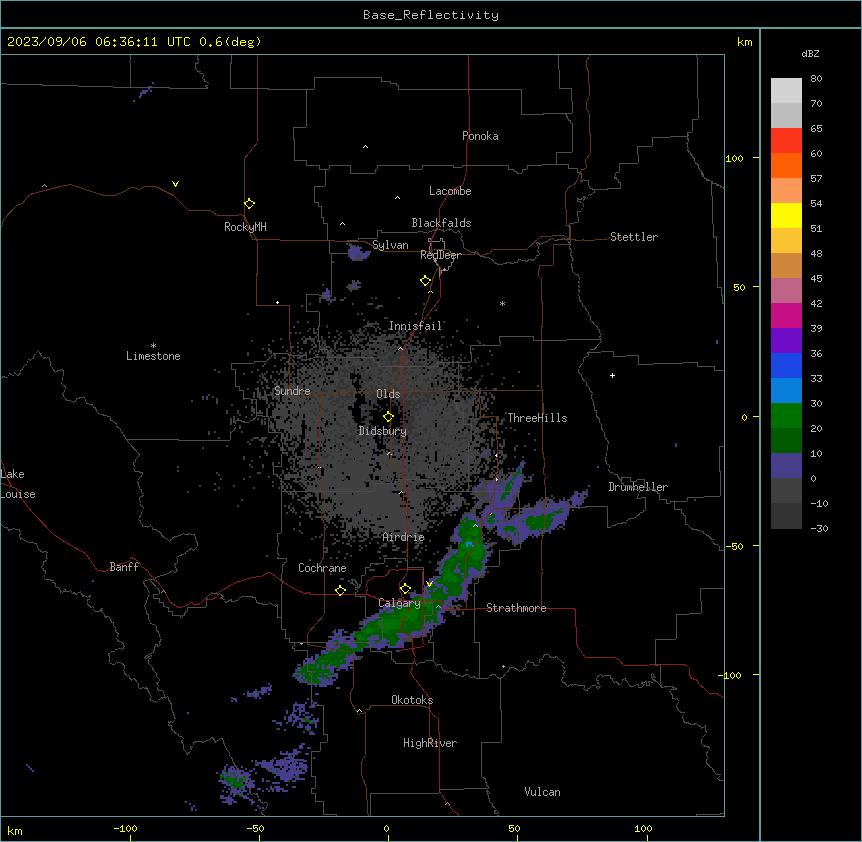This screenshot has height=842, width=862.
Task: Click the blue reflectivity core northeast of Calgary
Action: tap(469, 545)
